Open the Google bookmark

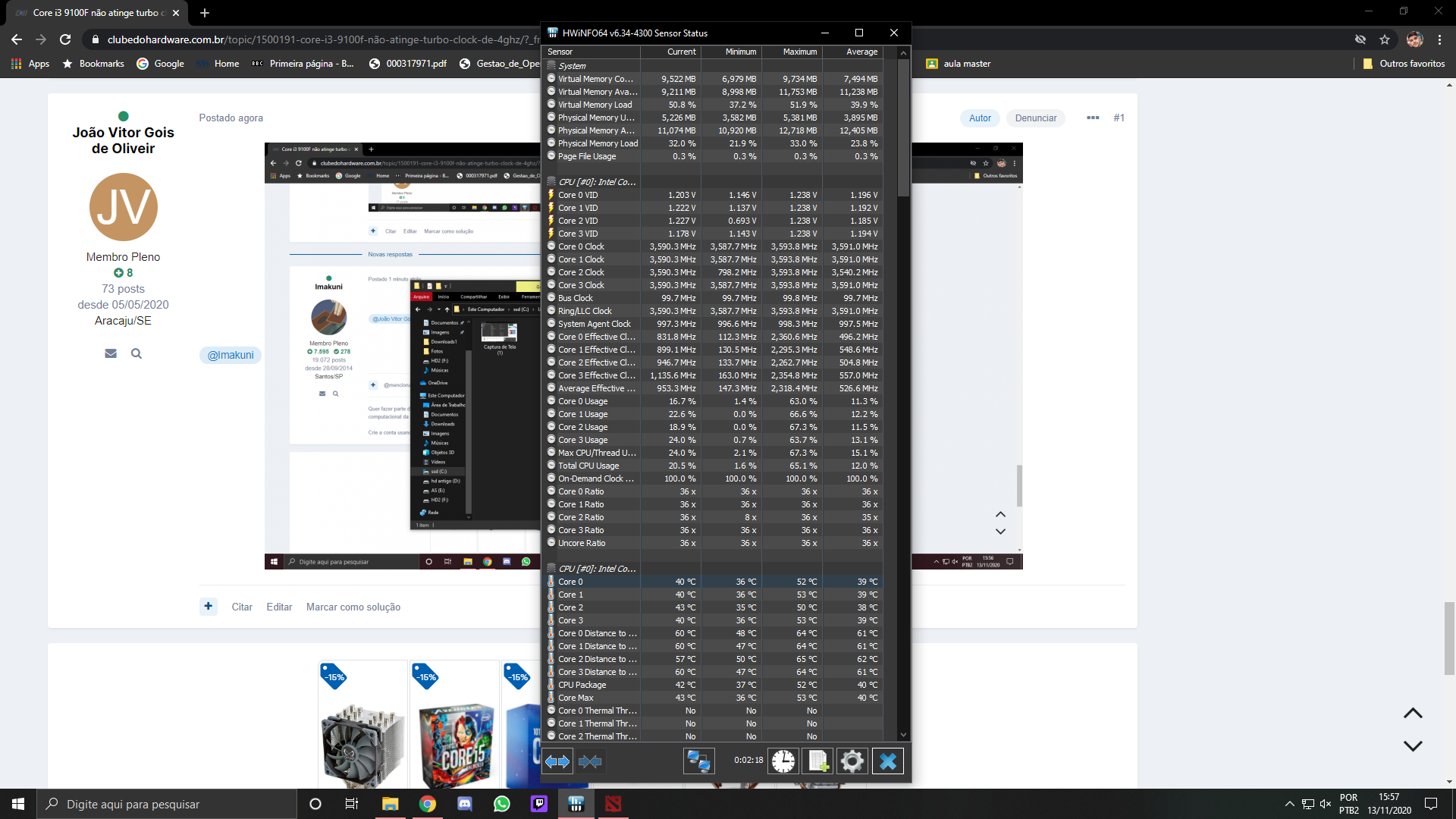pyautogui.click(x=160, y=64)
